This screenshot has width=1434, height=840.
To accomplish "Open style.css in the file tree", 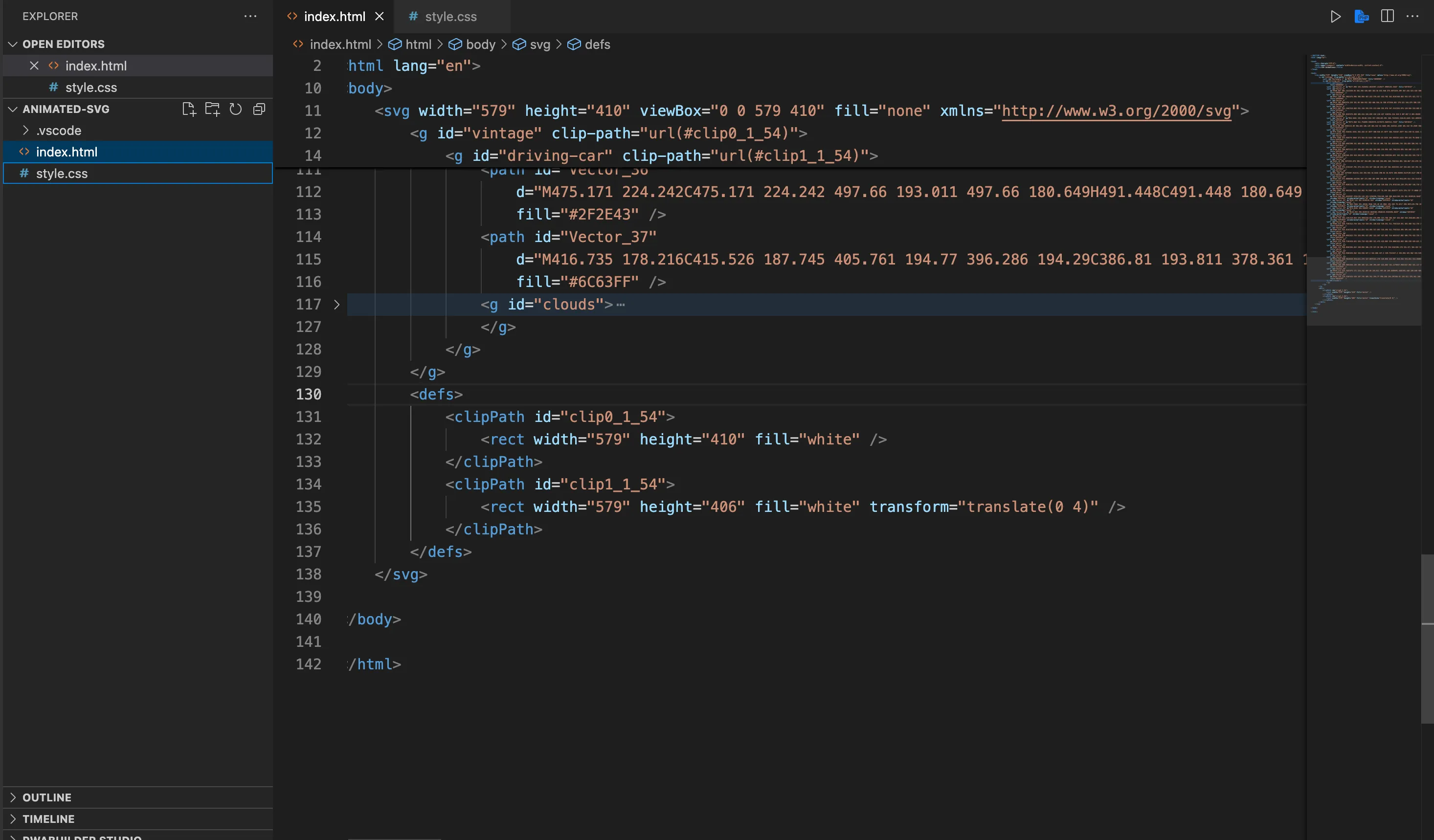I will pyautogui.click(x=138, y=174).
